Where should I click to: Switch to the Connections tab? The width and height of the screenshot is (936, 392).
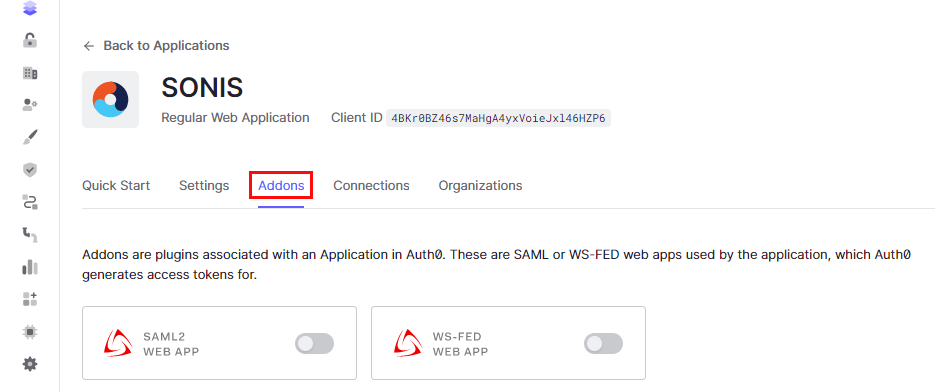pyautogui.click(x=371, y=186)
